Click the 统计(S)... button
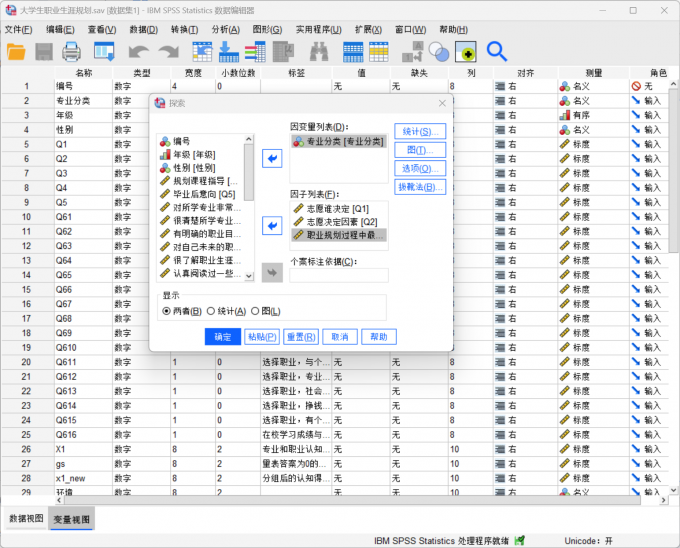The height and width of the screenshot is (548, 680). (x=420, y=131)
